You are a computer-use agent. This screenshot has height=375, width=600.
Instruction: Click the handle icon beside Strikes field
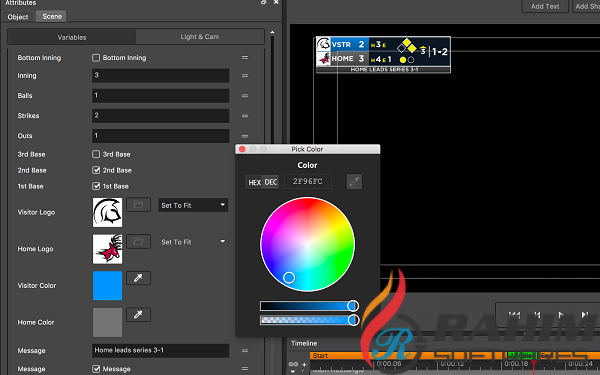[245, 116]
